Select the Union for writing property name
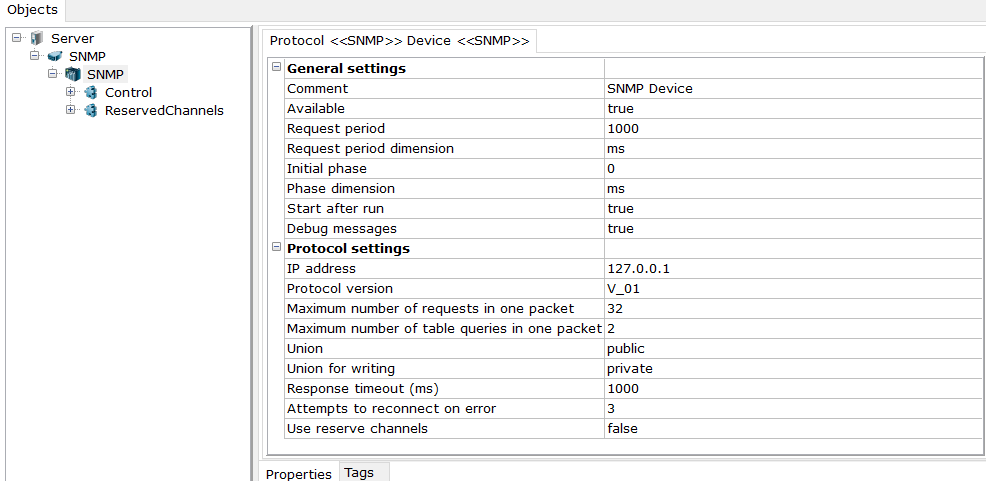 341,368
